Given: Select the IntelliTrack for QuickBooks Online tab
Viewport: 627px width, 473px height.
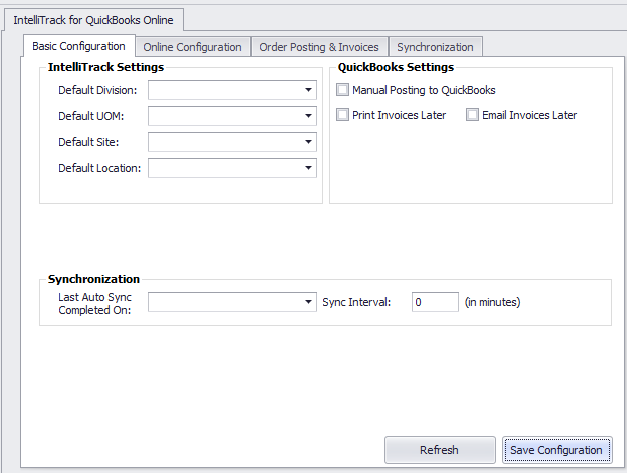Looking at the screenshot, I should tap(94, 20).
